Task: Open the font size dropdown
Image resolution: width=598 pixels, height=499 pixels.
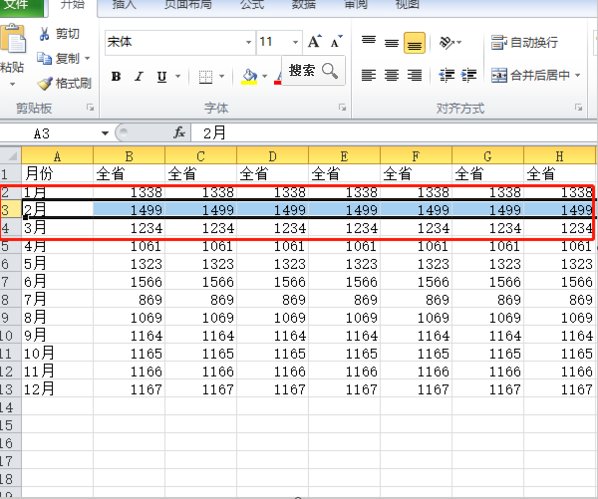Action: click(x=296, y=42)
